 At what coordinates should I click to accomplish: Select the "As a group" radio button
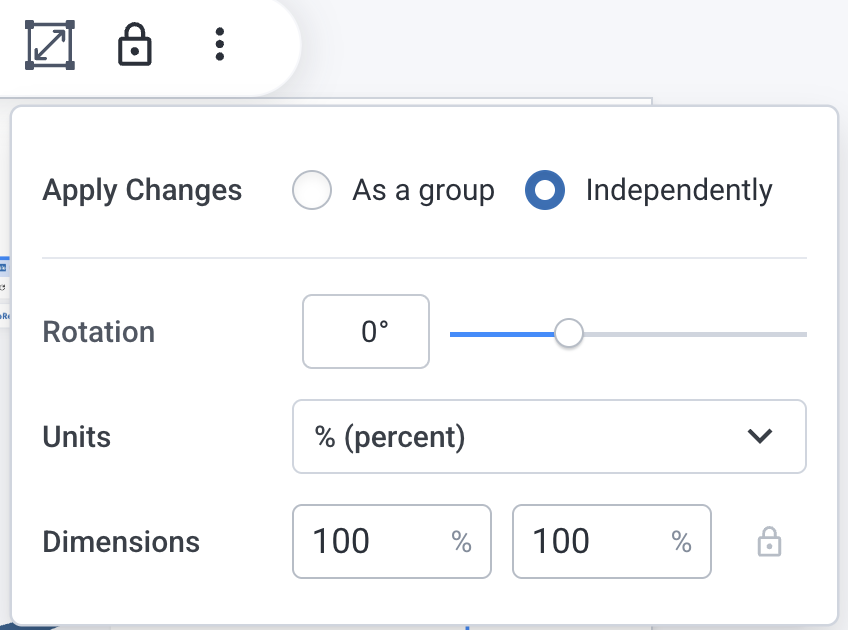tap(312, 190)
